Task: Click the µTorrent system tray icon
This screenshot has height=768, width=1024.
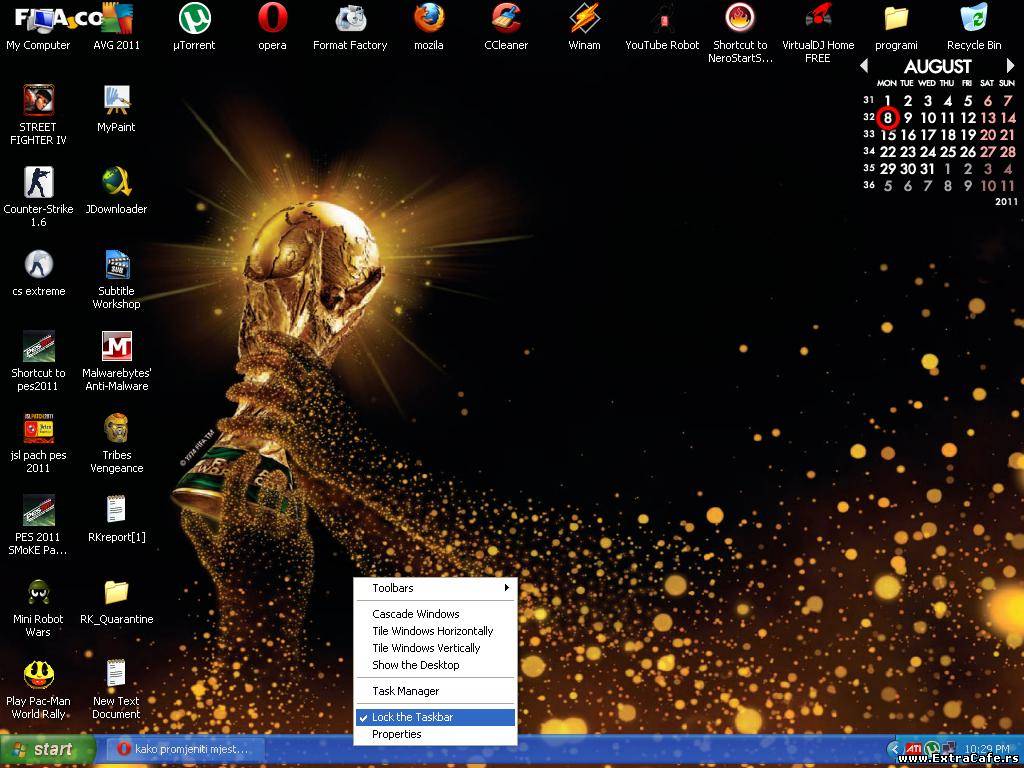Action: pyautogui.click(x=933, y=748)
